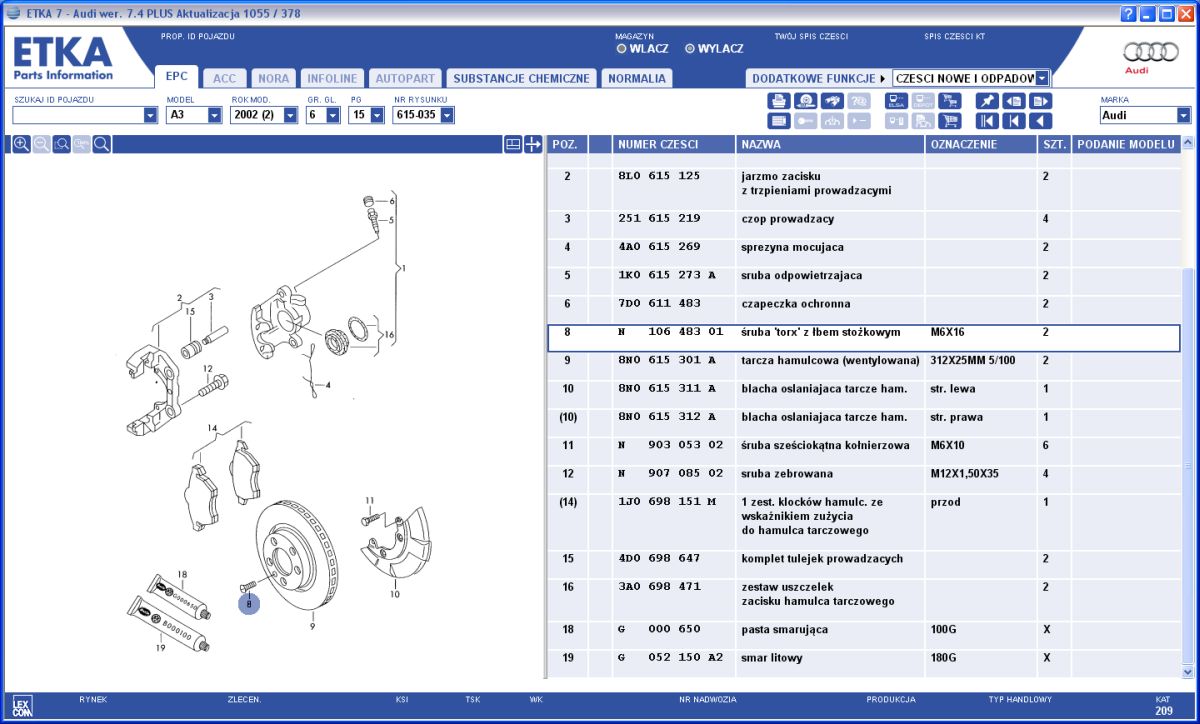Click highlighted position 8 marker in diagram
The image size is (1200, 724).
pyautogui.click(x=249, y=603)
